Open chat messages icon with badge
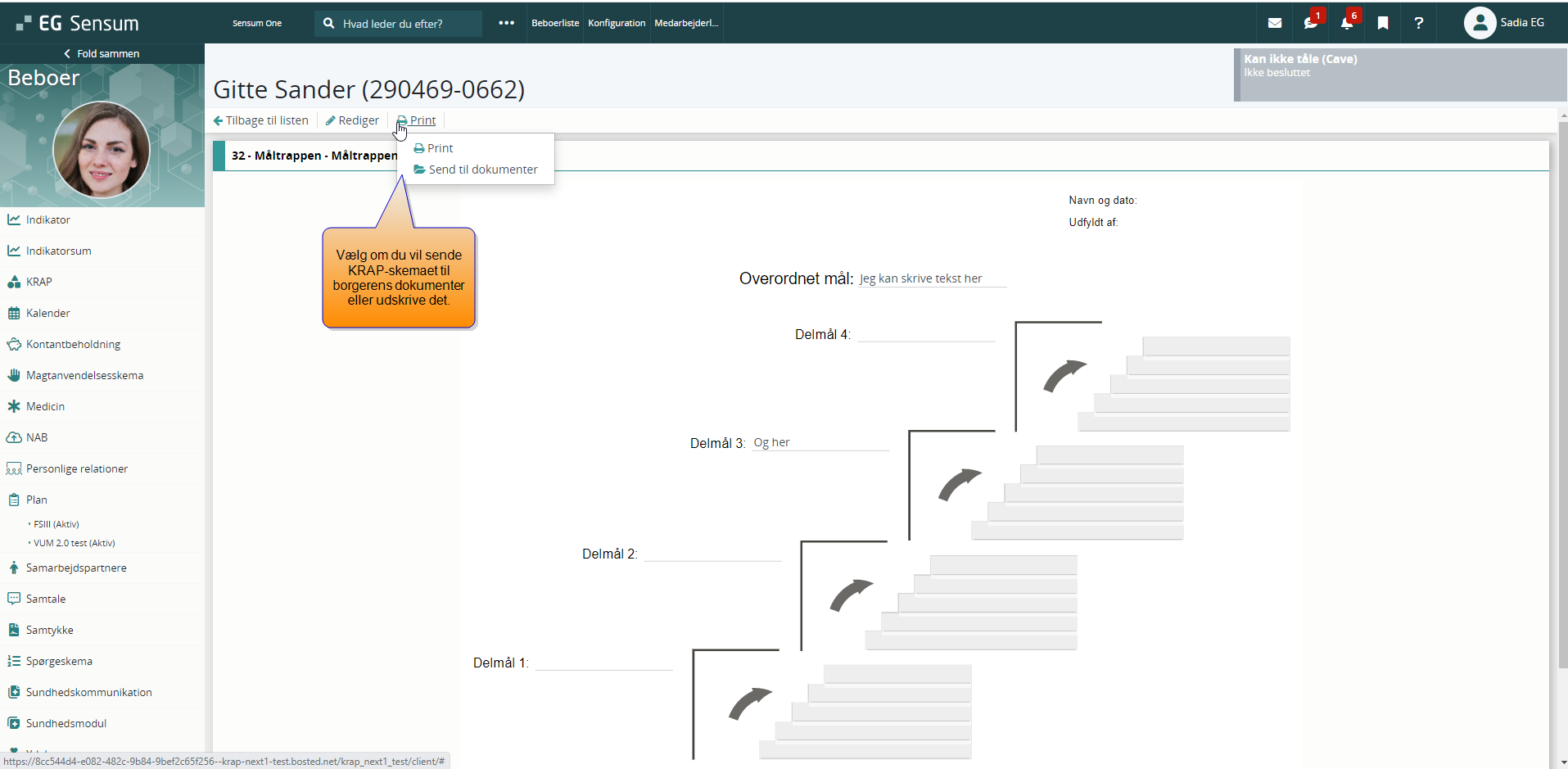The image size is (1568, 769). [x=1310, y=23]
